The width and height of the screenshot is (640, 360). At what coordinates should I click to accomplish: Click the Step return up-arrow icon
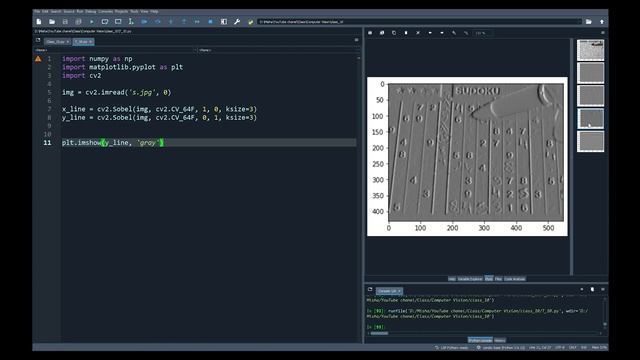point(184,22)
